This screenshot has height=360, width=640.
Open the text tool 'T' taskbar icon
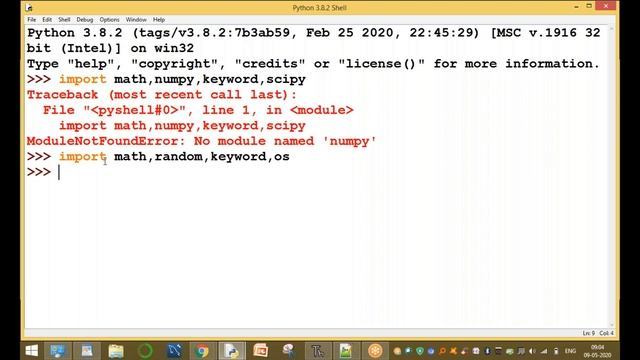coord(318,351)
